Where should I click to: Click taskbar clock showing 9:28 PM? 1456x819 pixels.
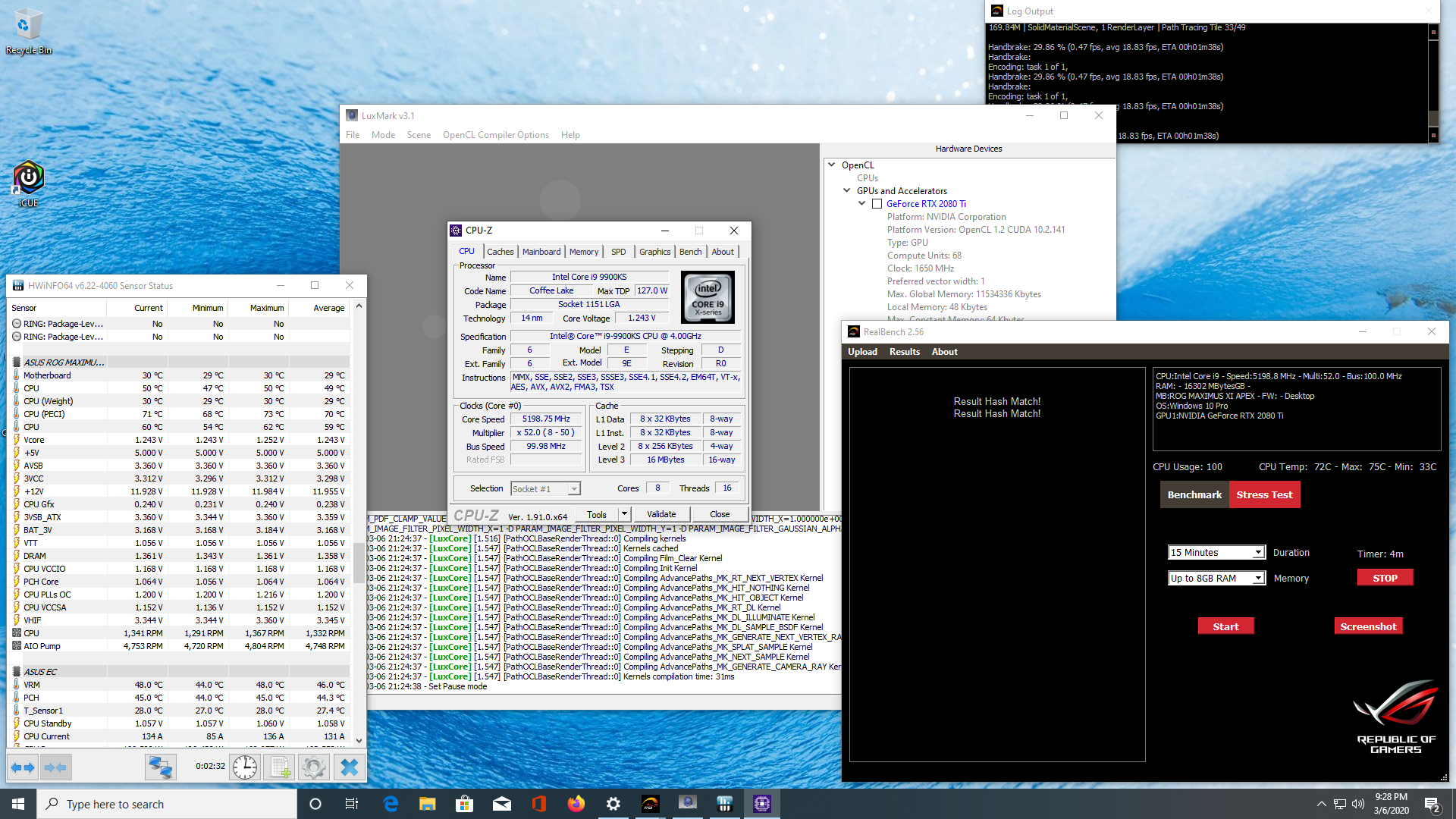(x=1391, y=804)
